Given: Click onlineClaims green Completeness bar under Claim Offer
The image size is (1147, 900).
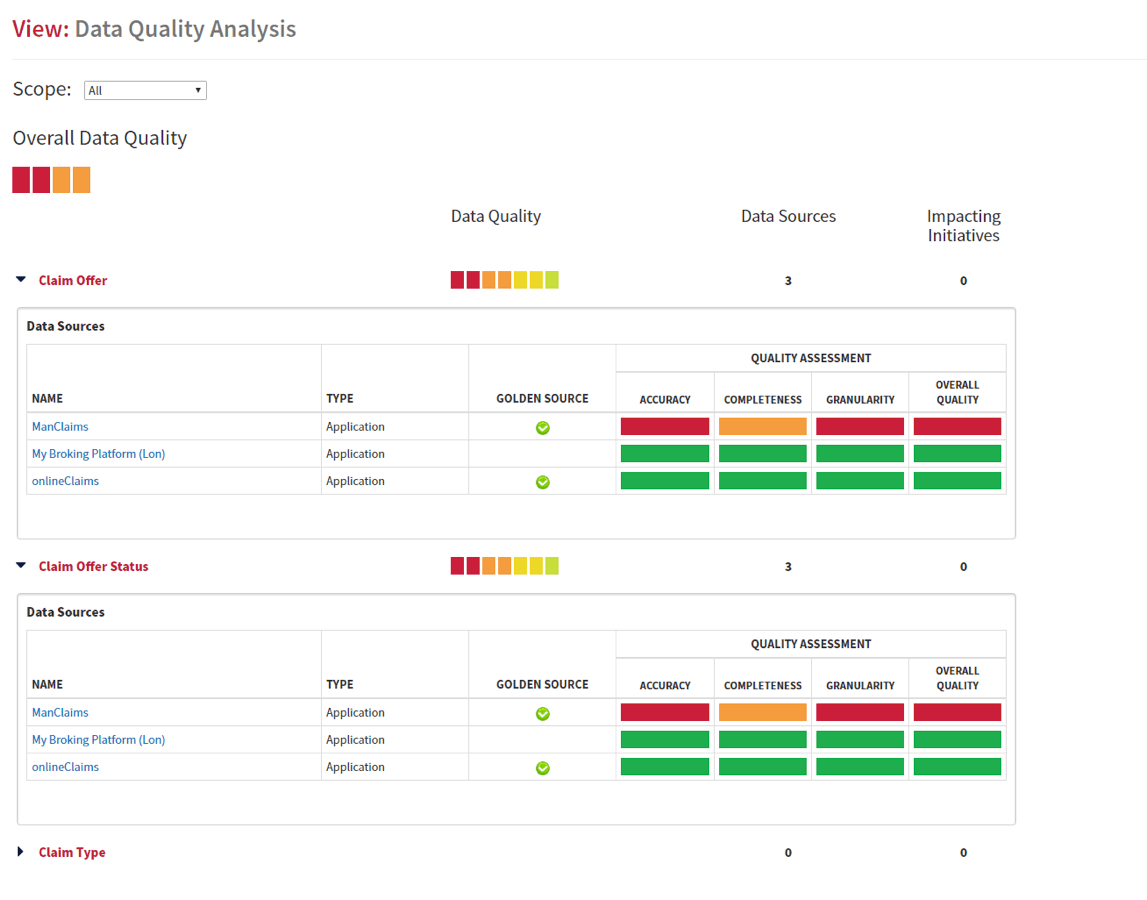Looking at the screenshot, I should [x=763, y=481].
